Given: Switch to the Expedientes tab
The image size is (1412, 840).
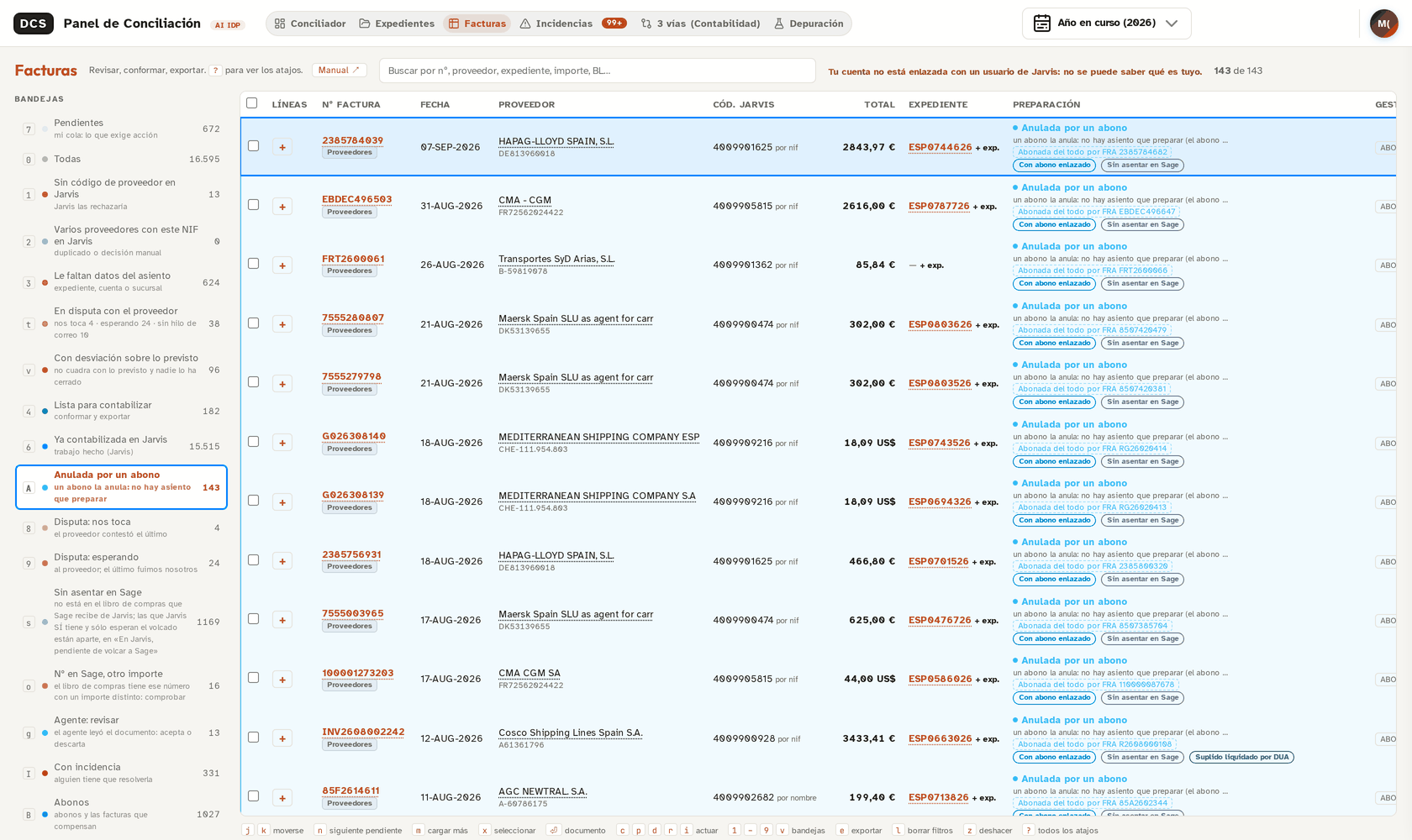Looking at the screenshot, I should click(397, 24).
